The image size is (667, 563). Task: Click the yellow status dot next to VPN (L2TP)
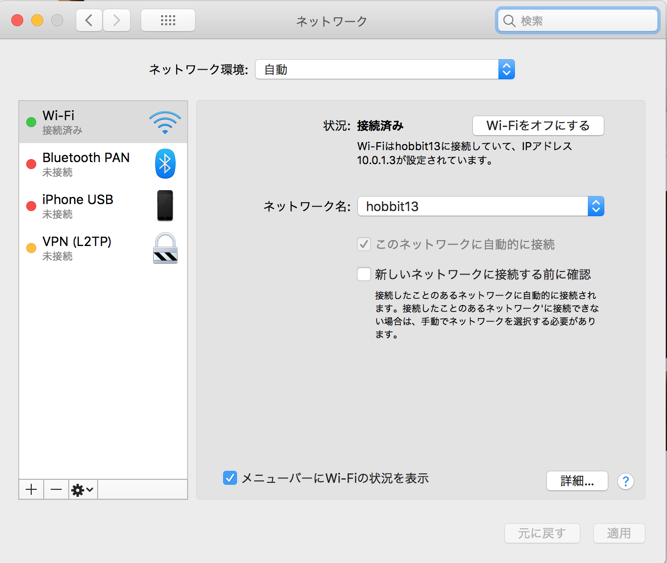coord(31,248)
